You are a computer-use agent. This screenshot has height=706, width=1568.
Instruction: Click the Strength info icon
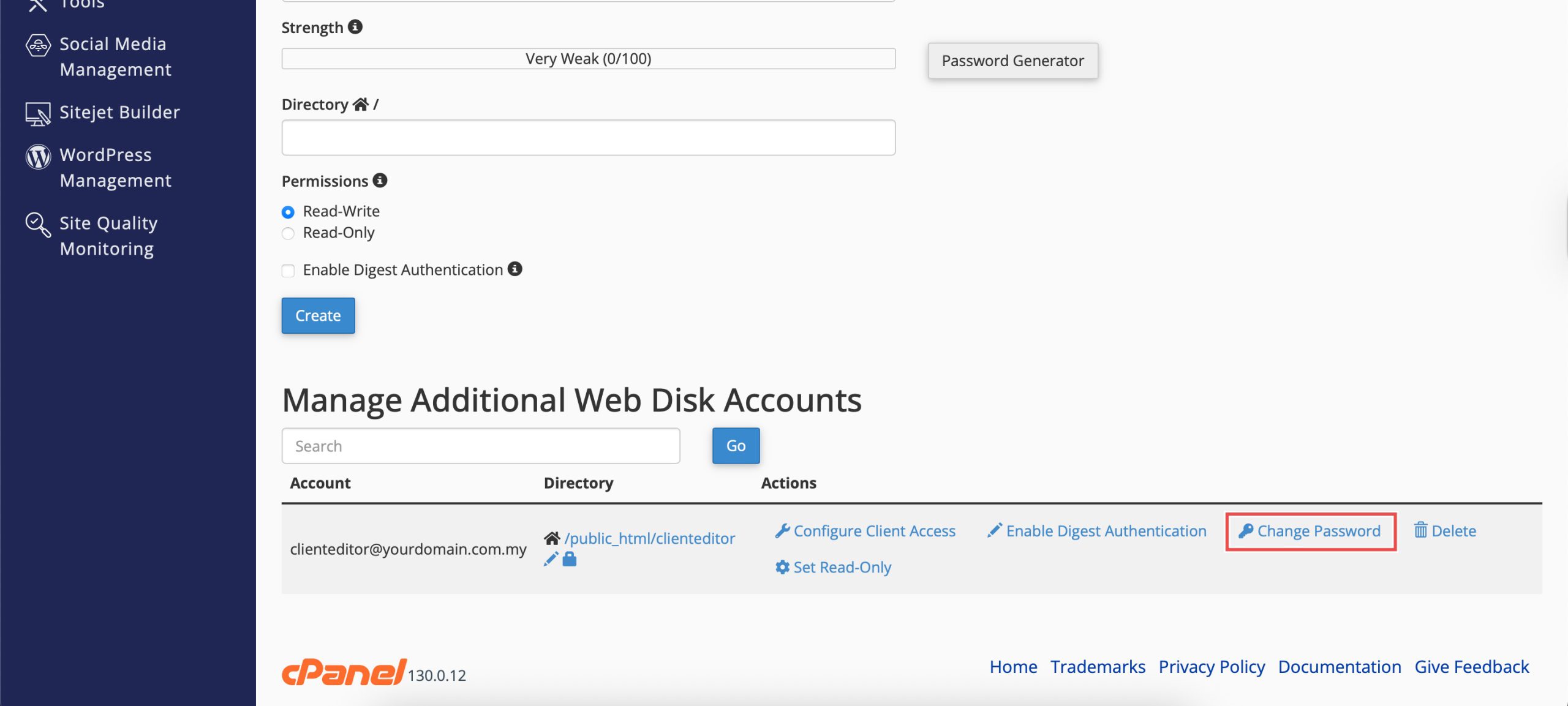[355, 27]
